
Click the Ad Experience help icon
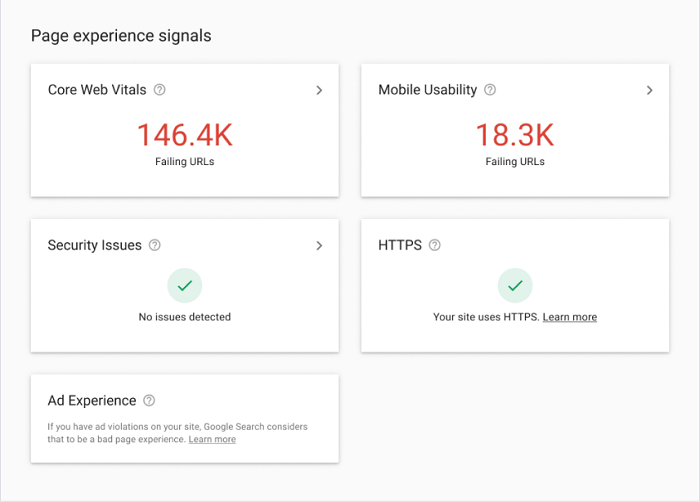[149, 401]
